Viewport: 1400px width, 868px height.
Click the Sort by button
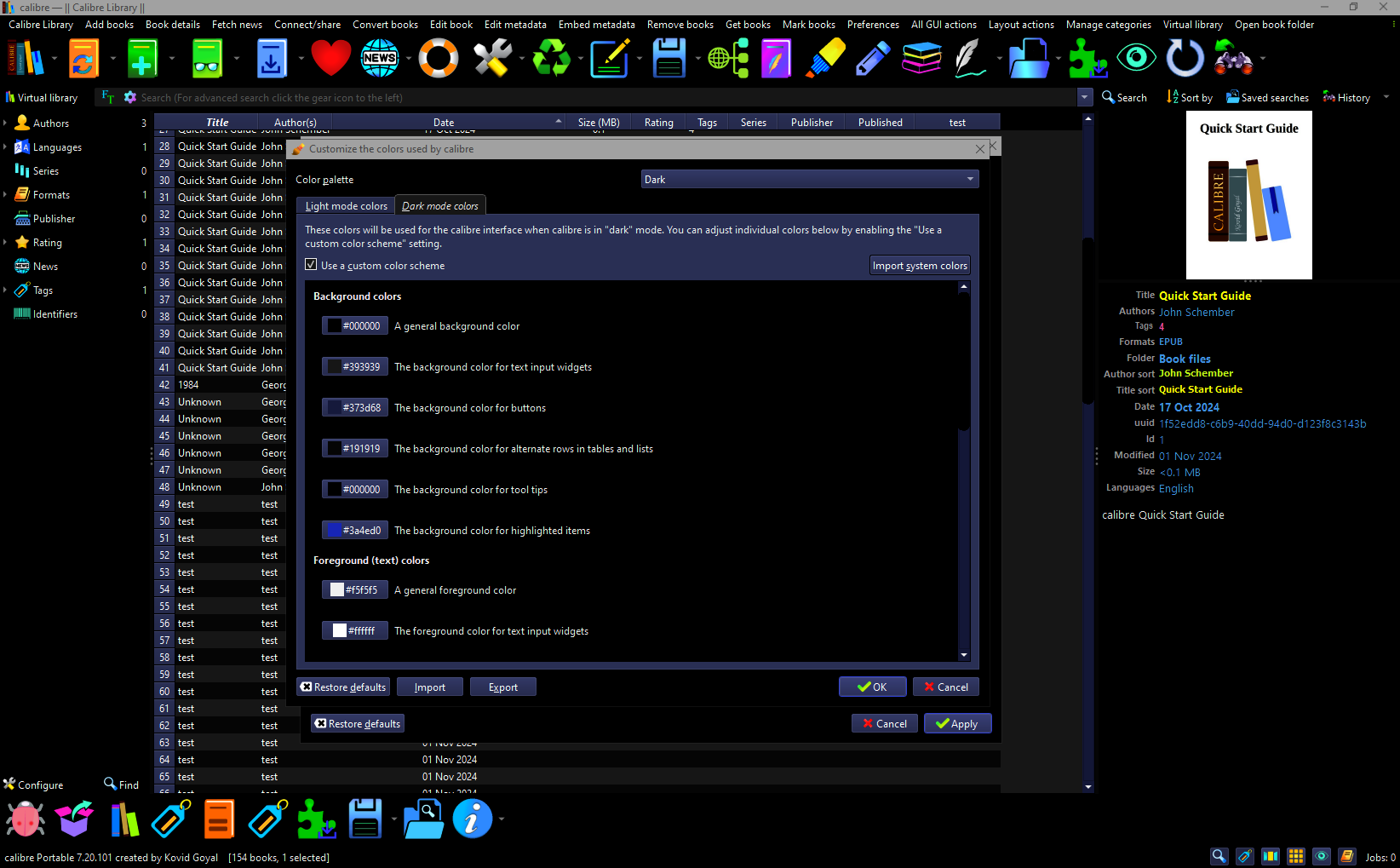(x=1190, y=97)
